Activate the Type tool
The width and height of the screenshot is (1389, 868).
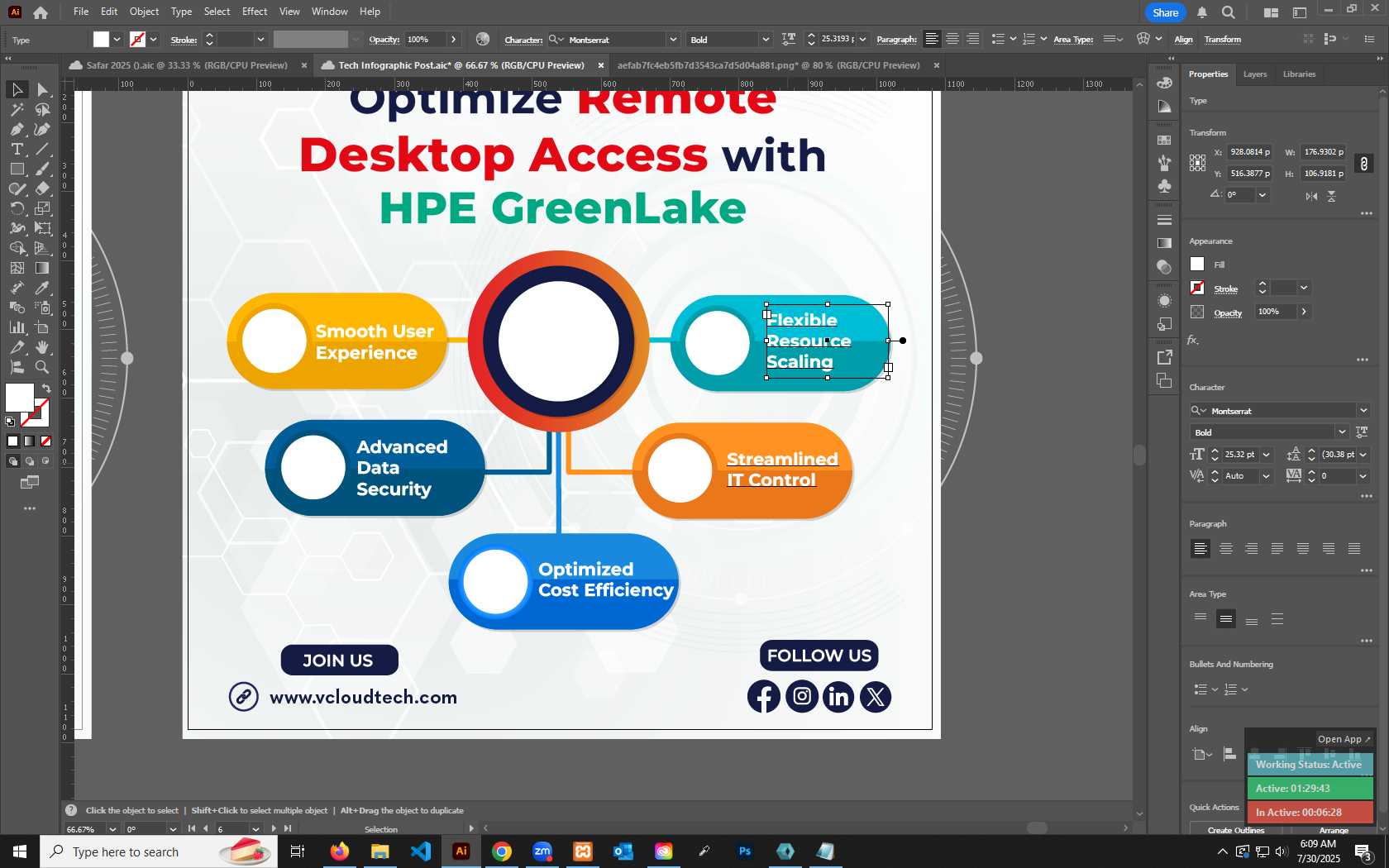tap(17, 149)
